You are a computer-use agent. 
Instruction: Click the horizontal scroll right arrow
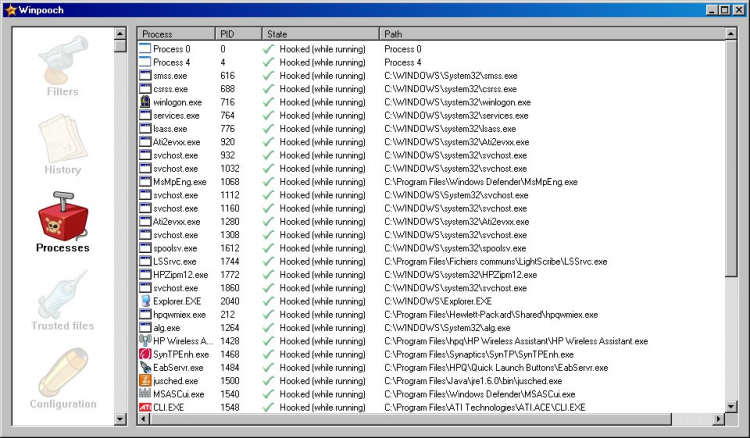718,419
